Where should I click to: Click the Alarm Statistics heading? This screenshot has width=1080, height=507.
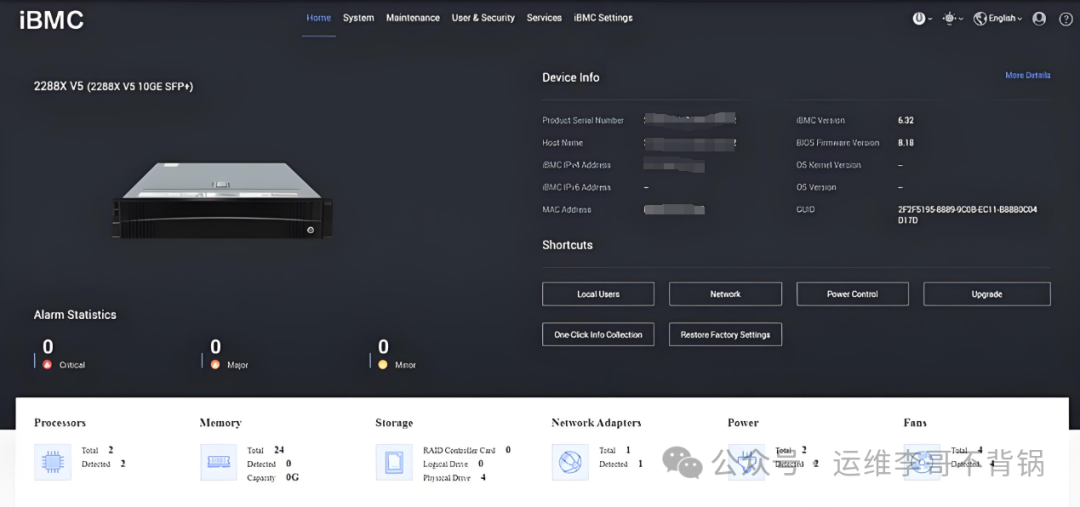coord(75,315)
